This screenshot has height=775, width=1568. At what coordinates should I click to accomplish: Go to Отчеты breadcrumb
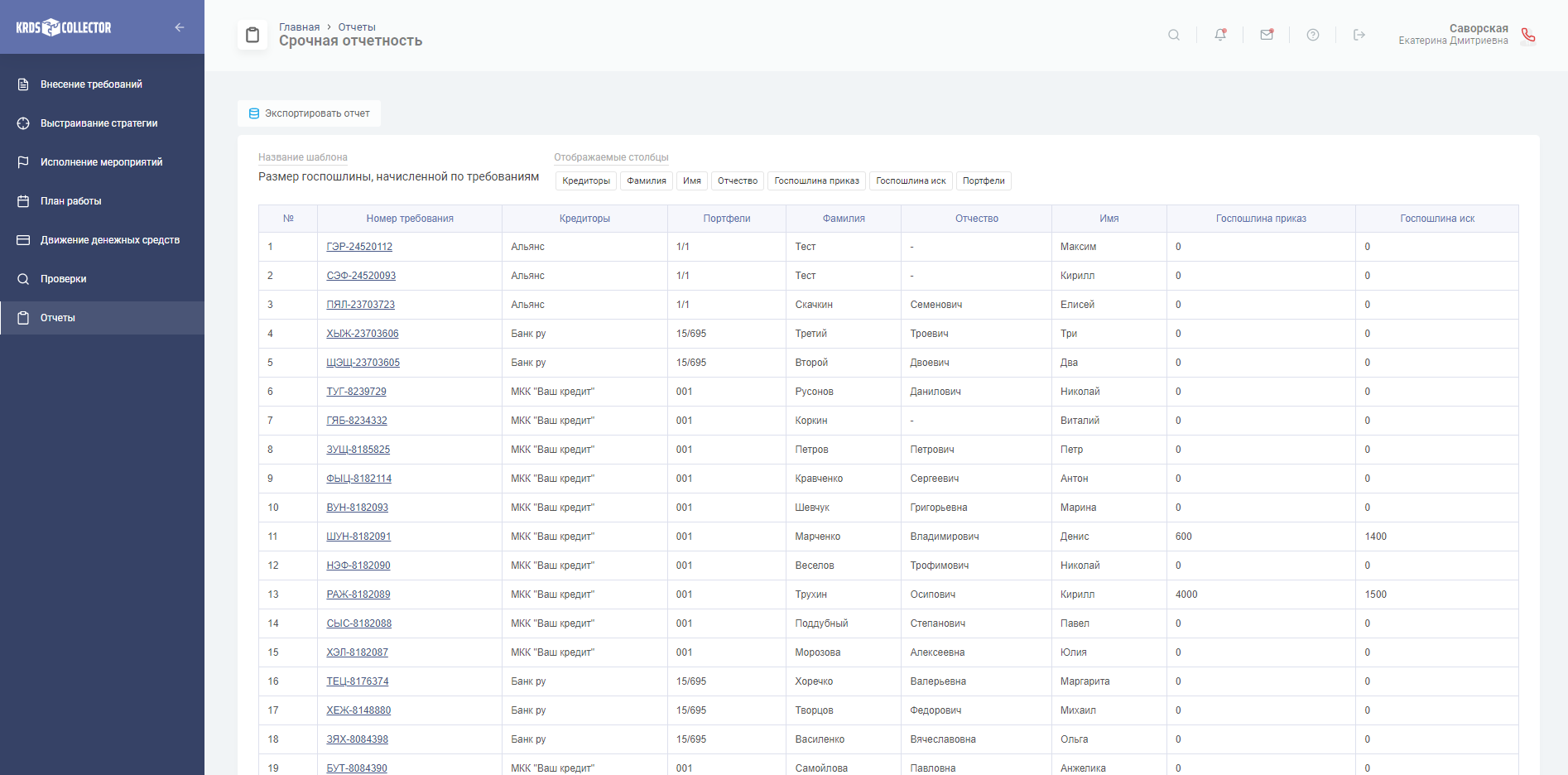pos(357,27)
